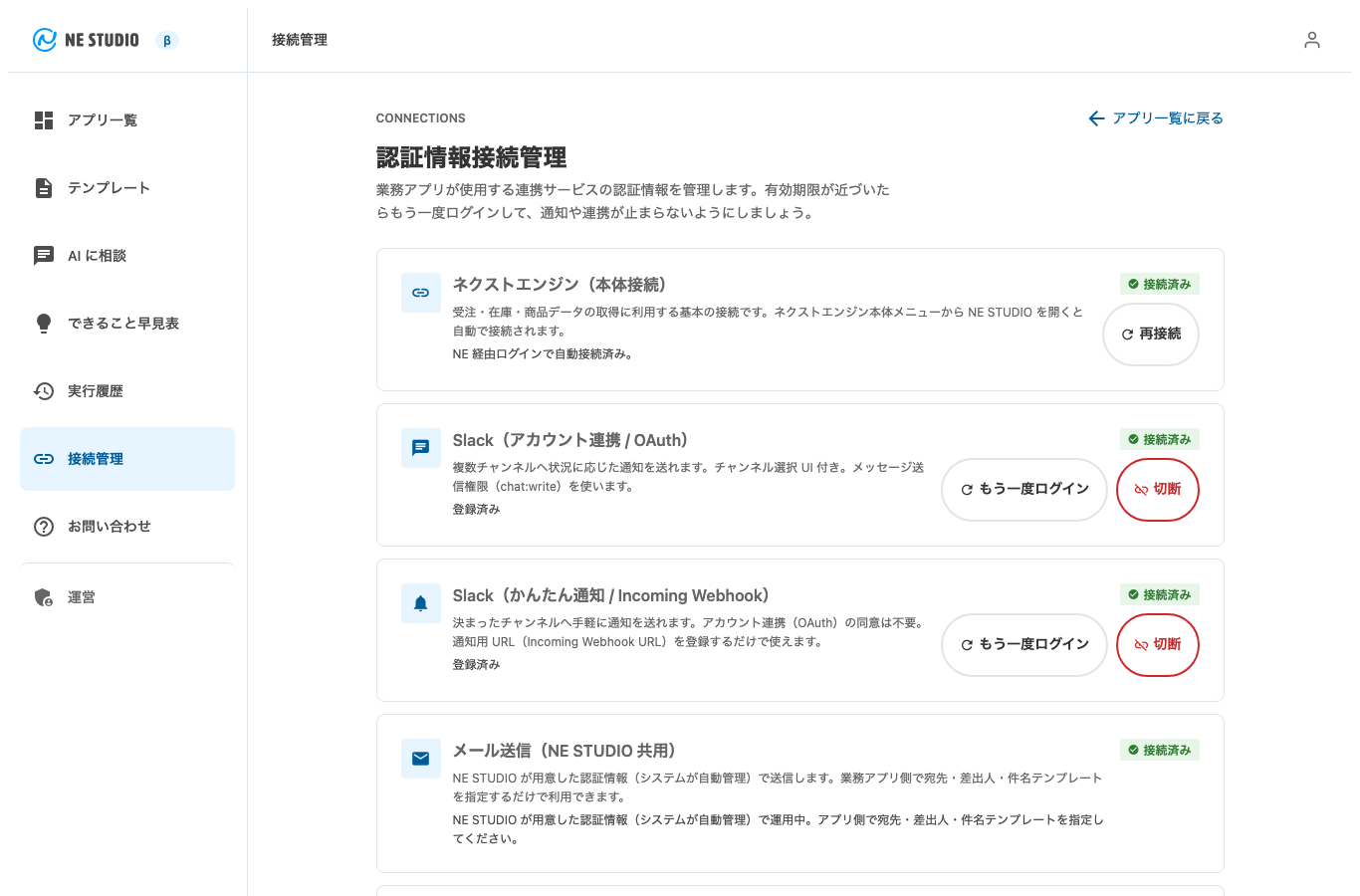1360x896 pixels.
Task: Select 接続管理 in the sidebar
Action: click(x=127, y=459)
